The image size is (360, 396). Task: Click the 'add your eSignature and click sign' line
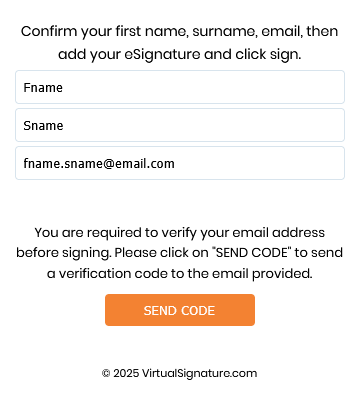point(180,54)
